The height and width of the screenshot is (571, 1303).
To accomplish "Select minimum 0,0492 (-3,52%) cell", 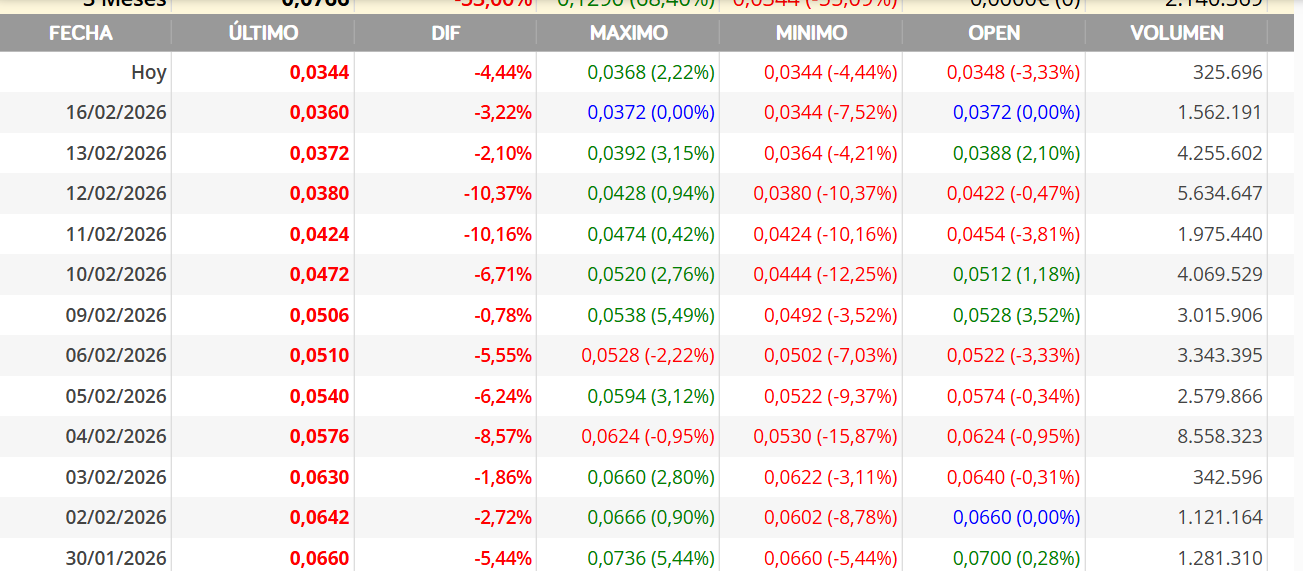I will [831, 315].
